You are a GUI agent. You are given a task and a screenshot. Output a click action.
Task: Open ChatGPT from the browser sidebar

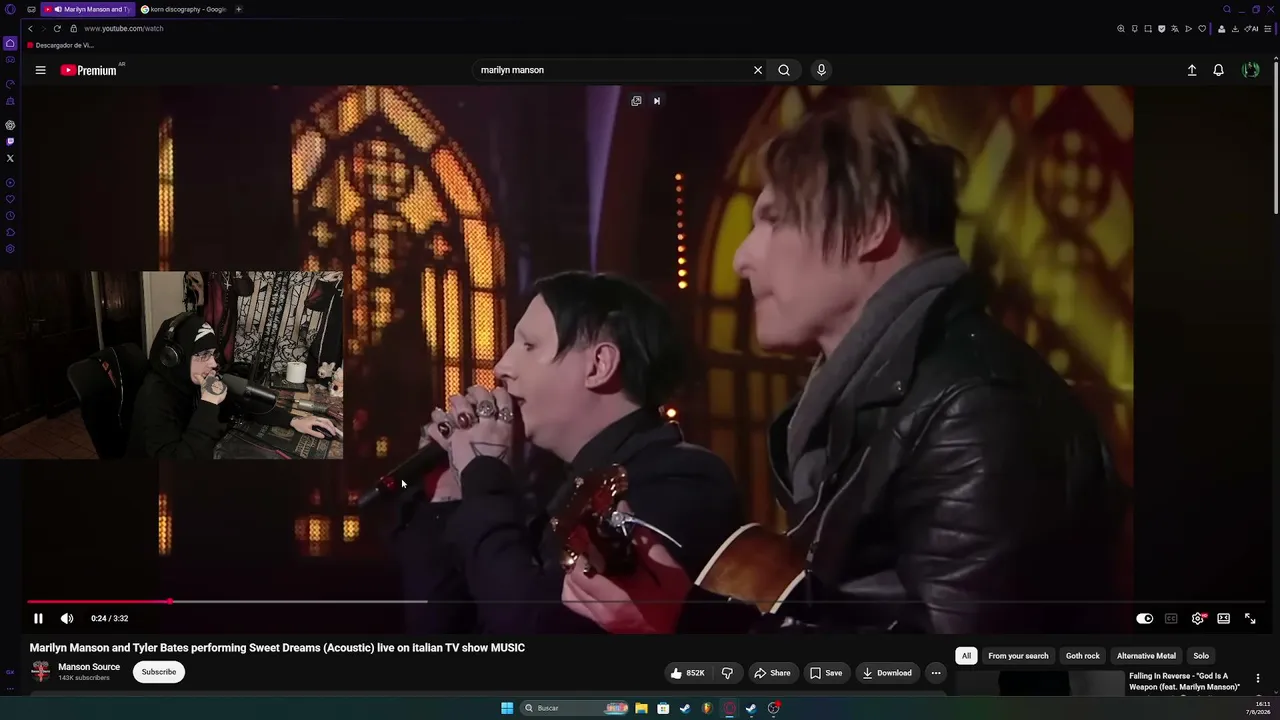(x=10, y=125)
